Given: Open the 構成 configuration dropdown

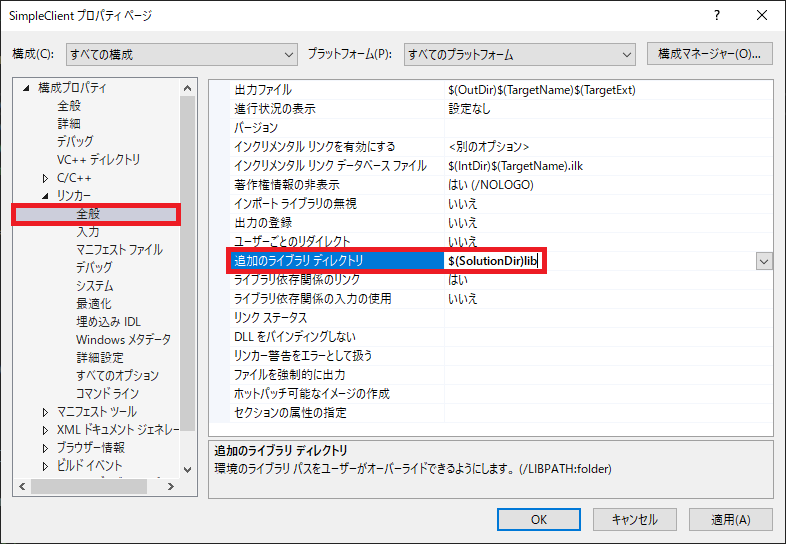Looking at the screenshot, I should [181, 54].
